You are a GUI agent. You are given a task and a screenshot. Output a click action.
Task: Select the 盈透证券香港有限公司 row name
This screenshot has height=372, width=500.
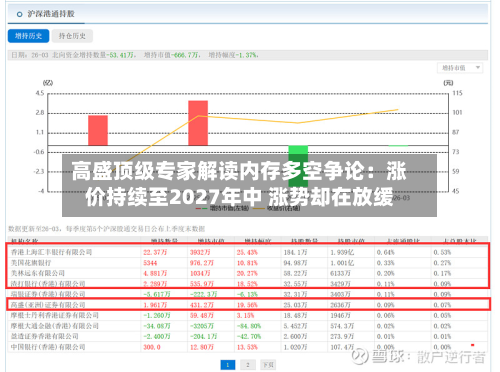pyautogui.click(x=45, y=336)
